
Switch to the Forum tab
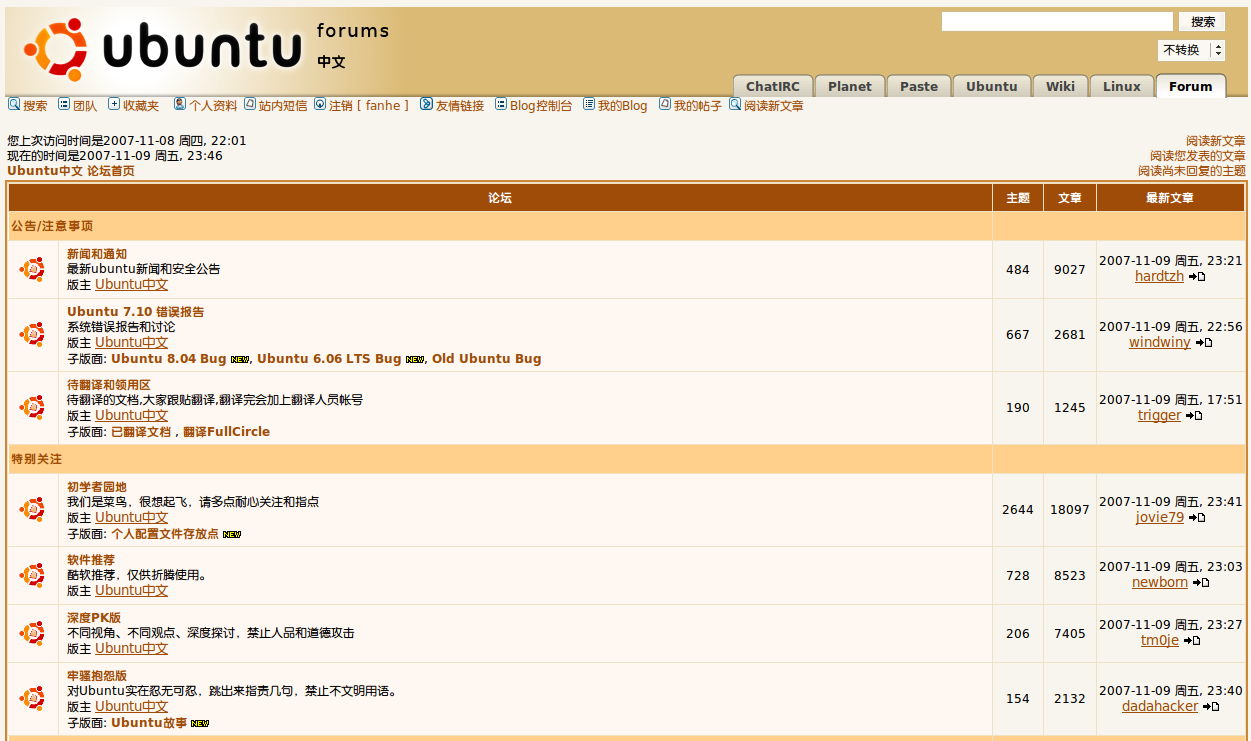pos(1191,87)
